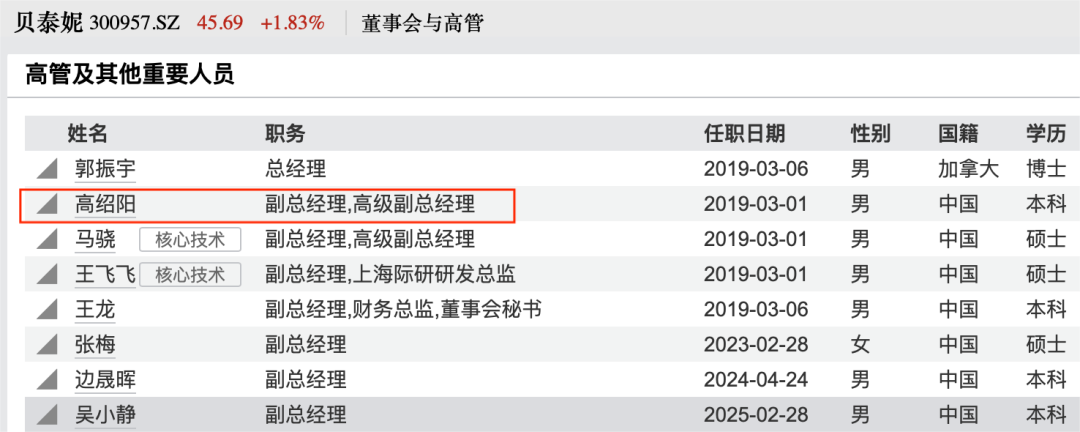Click 核心技术 tag beside 王飞飞
Image resolution: width=1080 pixels, height=432 pixels.
click(x=190, y=274)
